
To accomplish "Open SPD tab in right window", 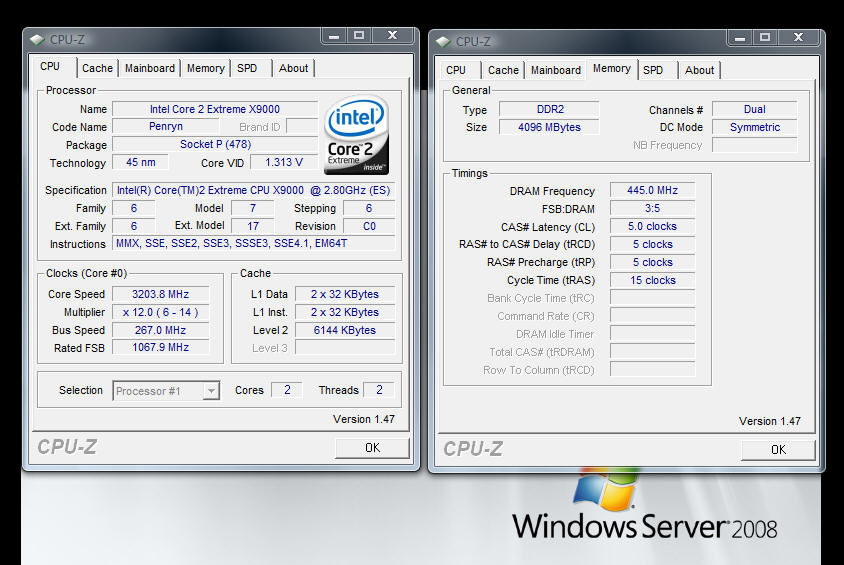I will pos(653,70).
